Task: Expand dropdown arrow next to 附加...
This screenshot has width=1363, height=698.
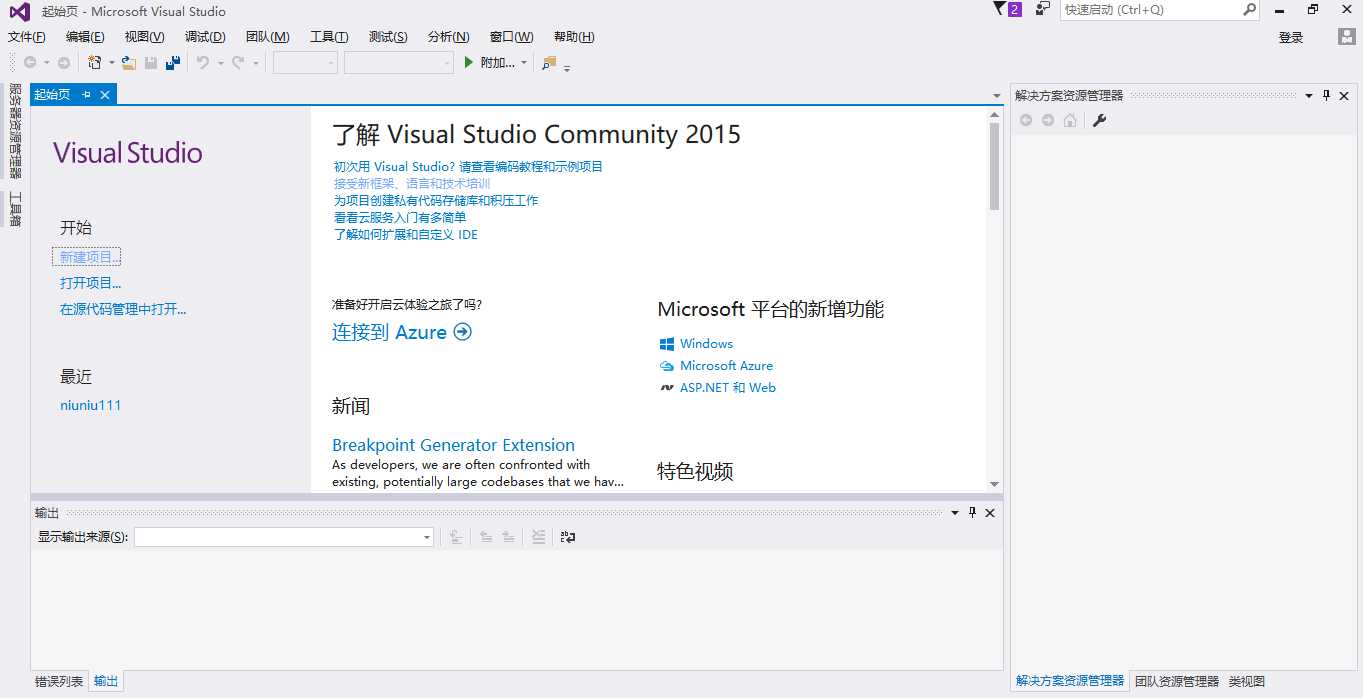Action: coord(524,63)
